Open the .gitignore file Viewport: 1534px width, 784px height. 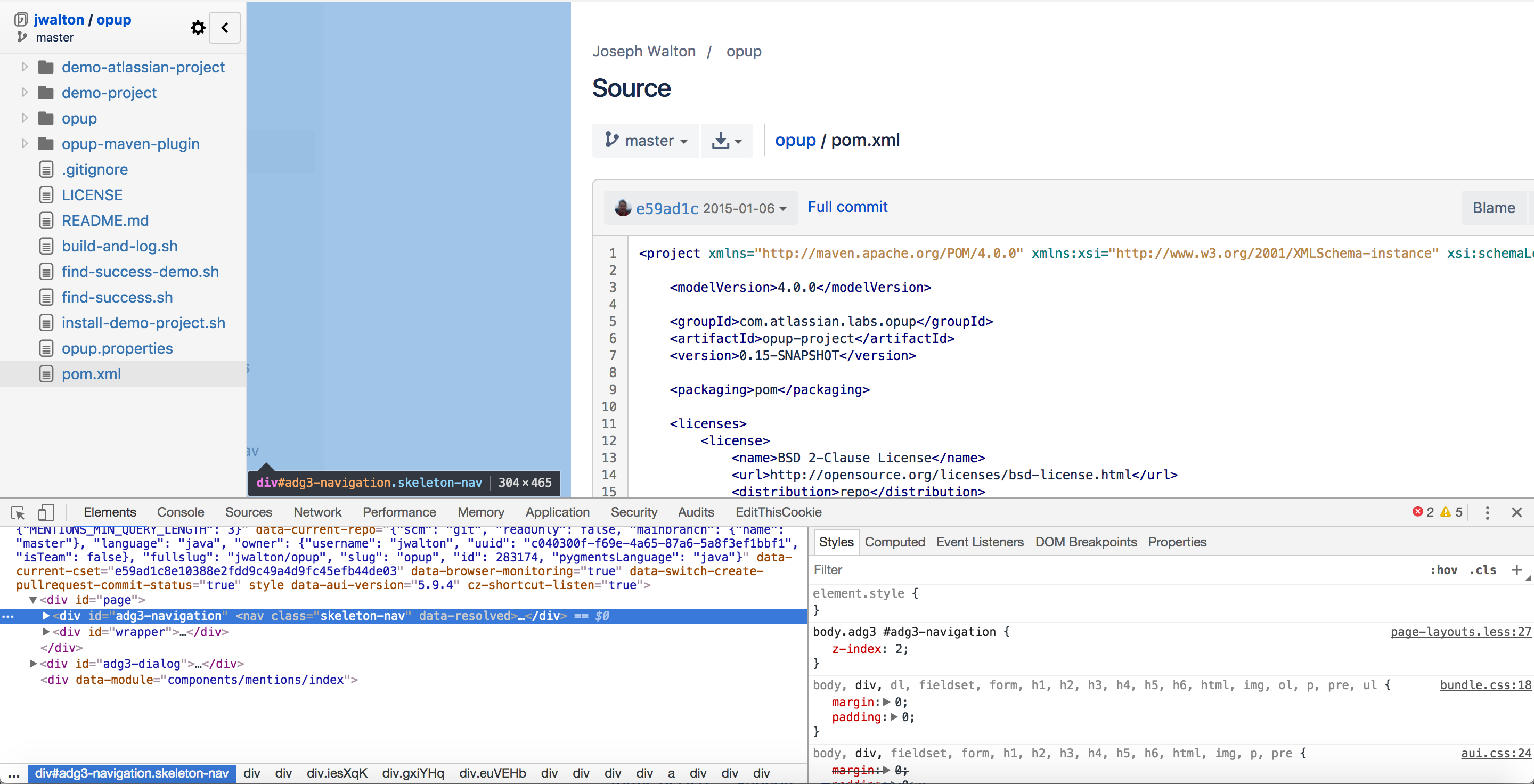95,169
